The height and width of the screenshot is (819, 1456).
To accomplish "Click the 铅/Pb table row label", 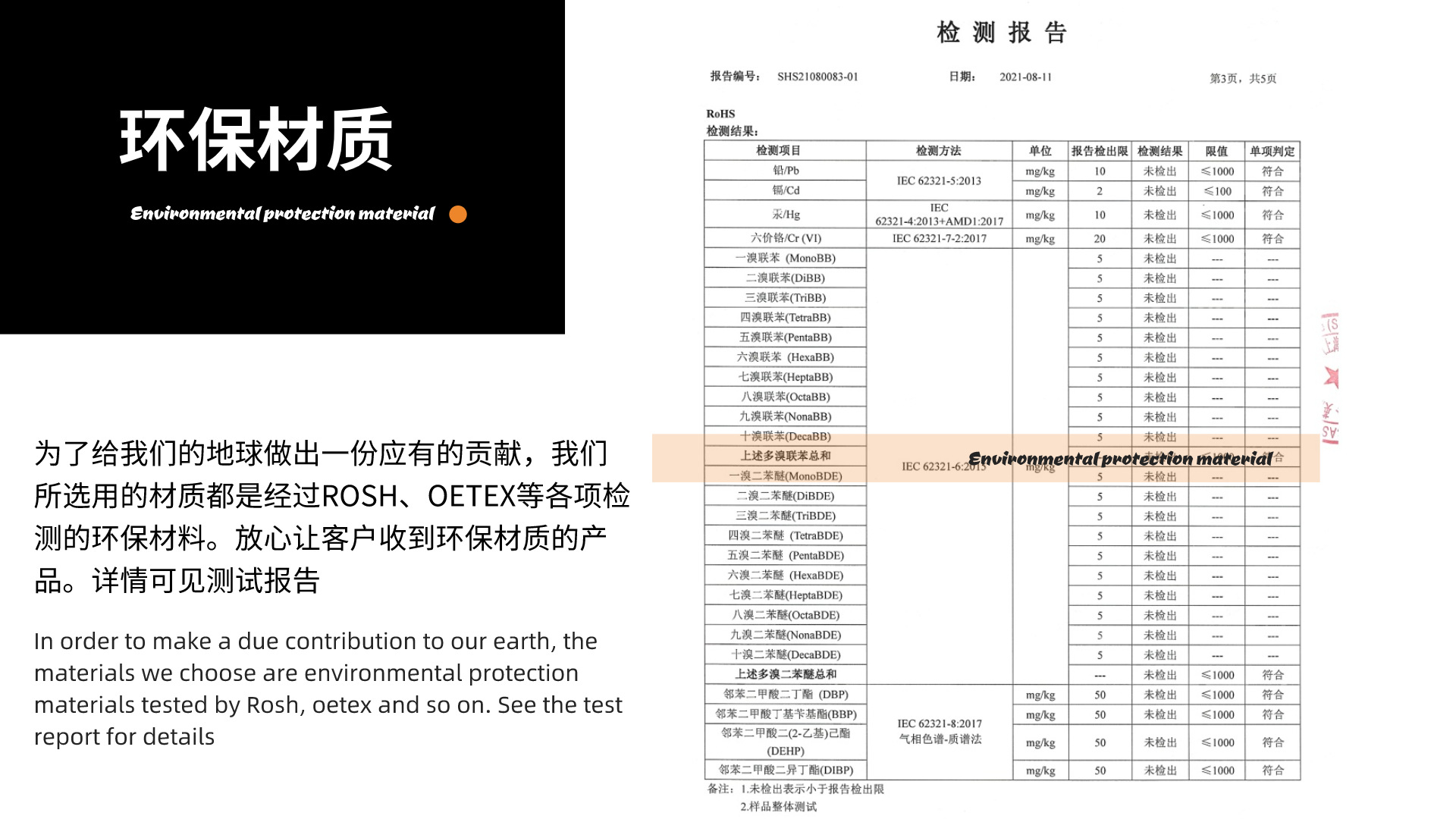I will pos(786,171).
